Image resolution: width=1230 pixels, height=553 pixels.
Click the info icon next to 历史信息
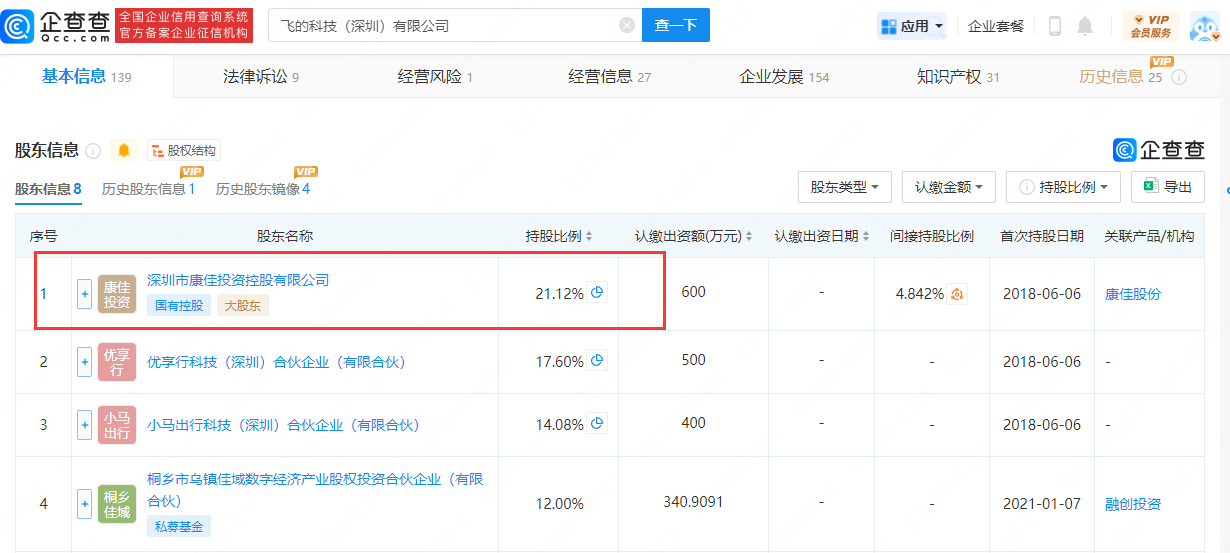(1178, 77)
